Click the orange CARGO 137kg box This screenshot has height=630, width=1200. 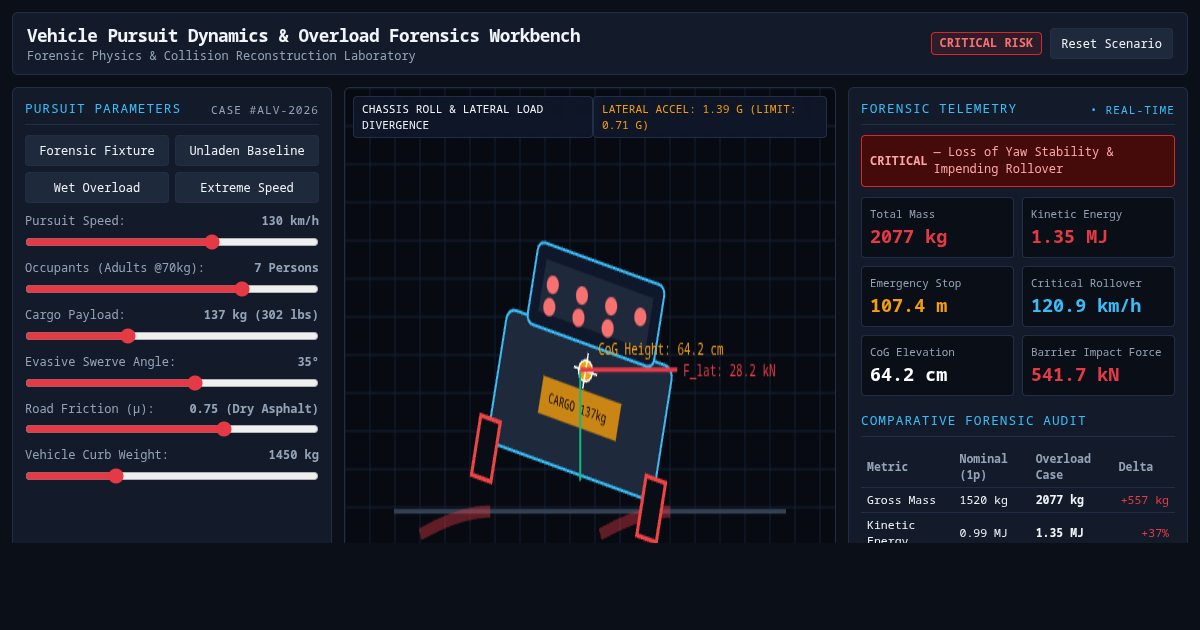(x=579, y=408)
